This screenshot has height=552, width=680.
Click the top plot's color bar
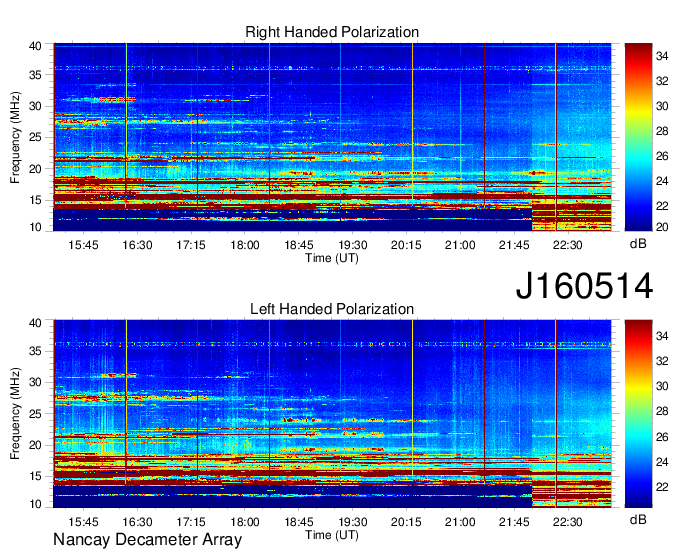pos(638,137)
